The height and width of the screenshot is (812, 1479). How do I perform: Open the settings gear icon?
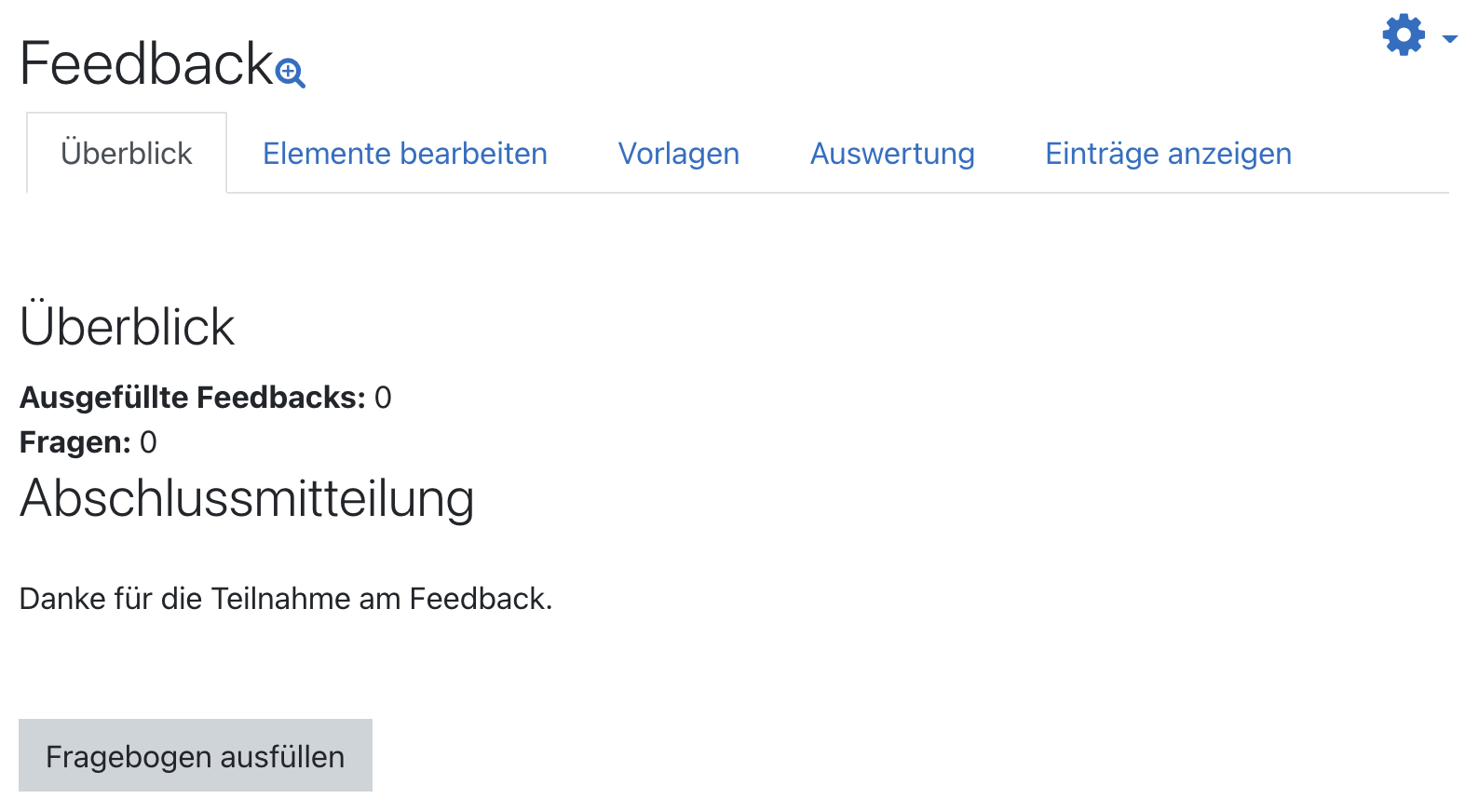click(x=1404, y=35)
